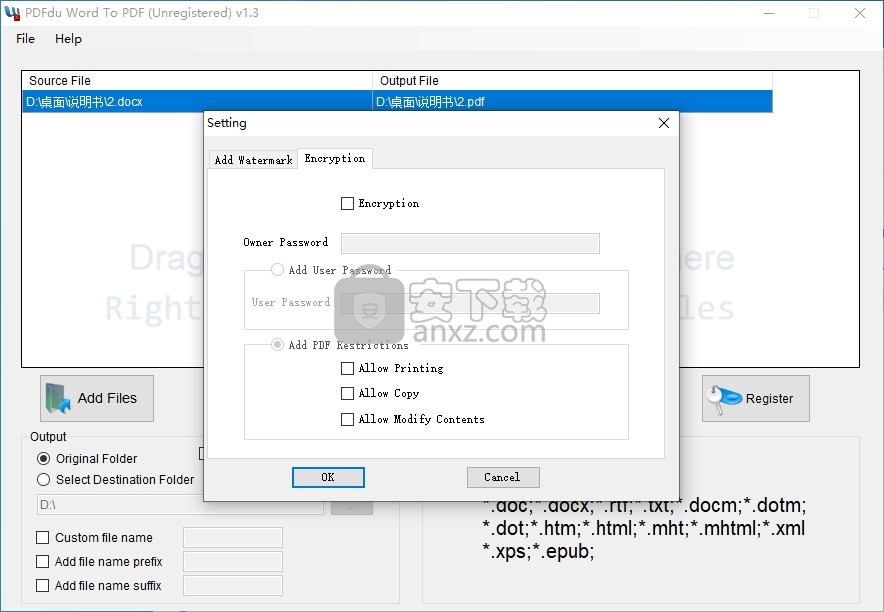Click the PDFdu app icon in title bar

click(x=12, y=12)
